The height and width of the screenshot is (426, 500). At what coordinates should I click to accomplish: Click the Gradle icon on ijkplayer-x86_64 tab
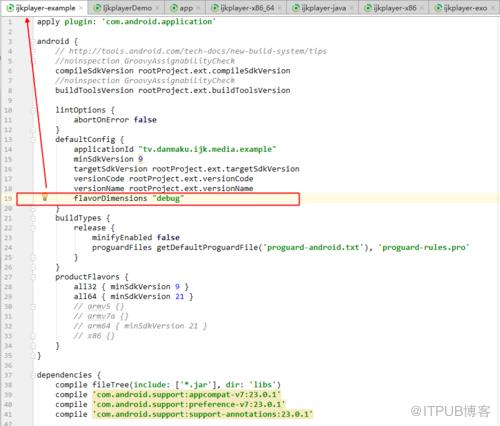tap(215, 8)
